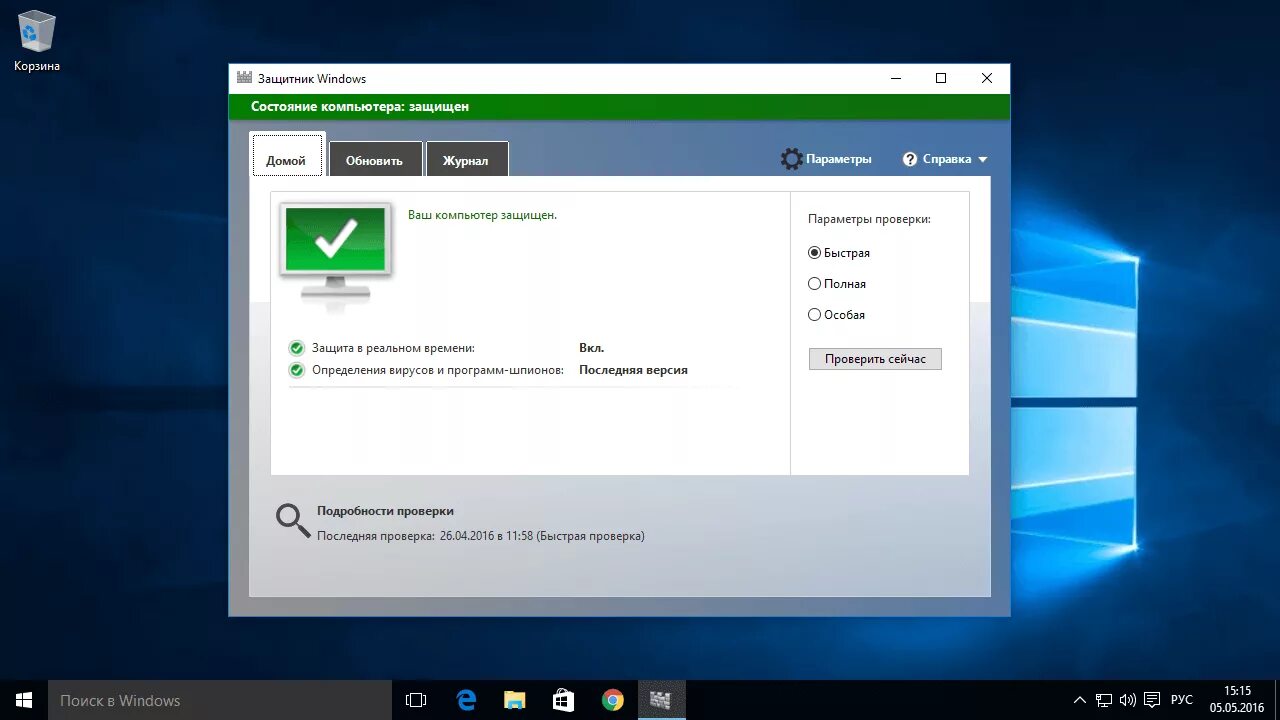The width and height of the screenshot is (1280, 720).
Task: Click the Параметры gear icon
Action: point(791,159)
